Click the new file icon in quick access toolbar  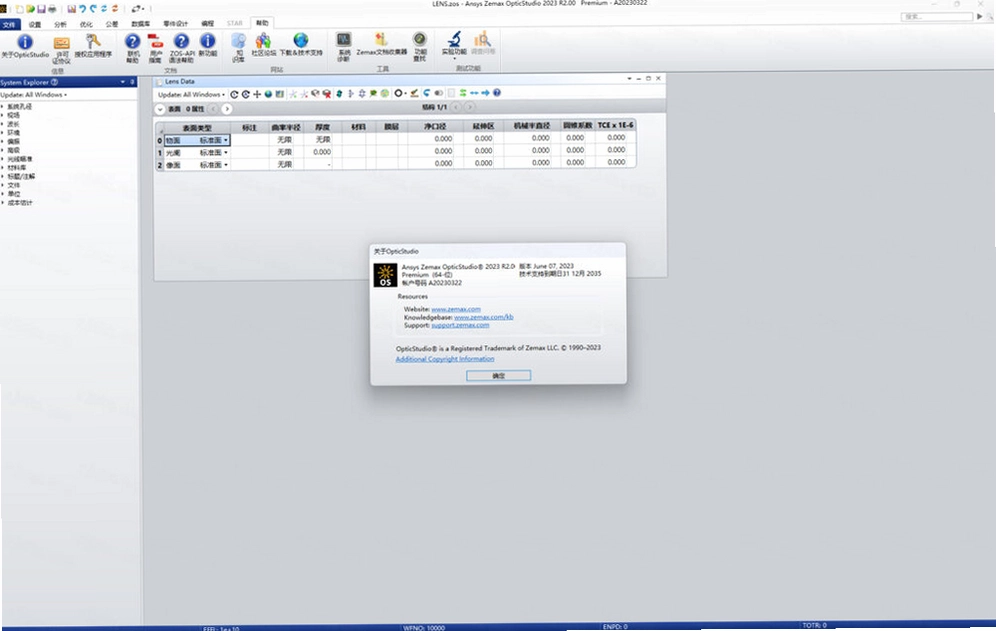click(x=20, y=10)
